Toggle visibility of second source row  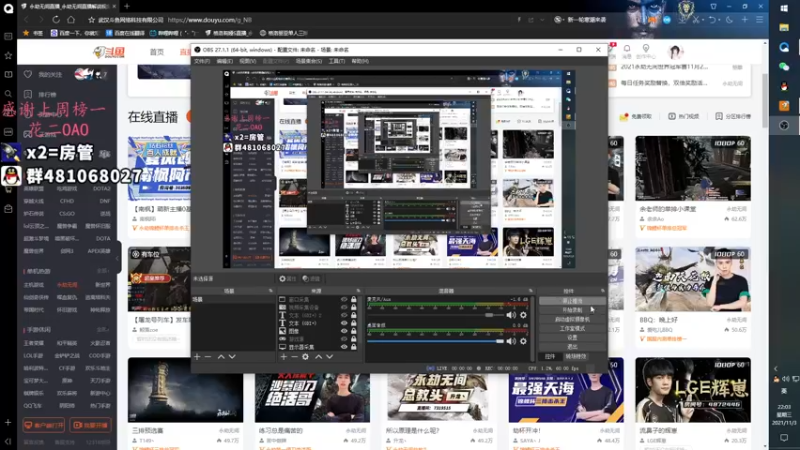344,307
